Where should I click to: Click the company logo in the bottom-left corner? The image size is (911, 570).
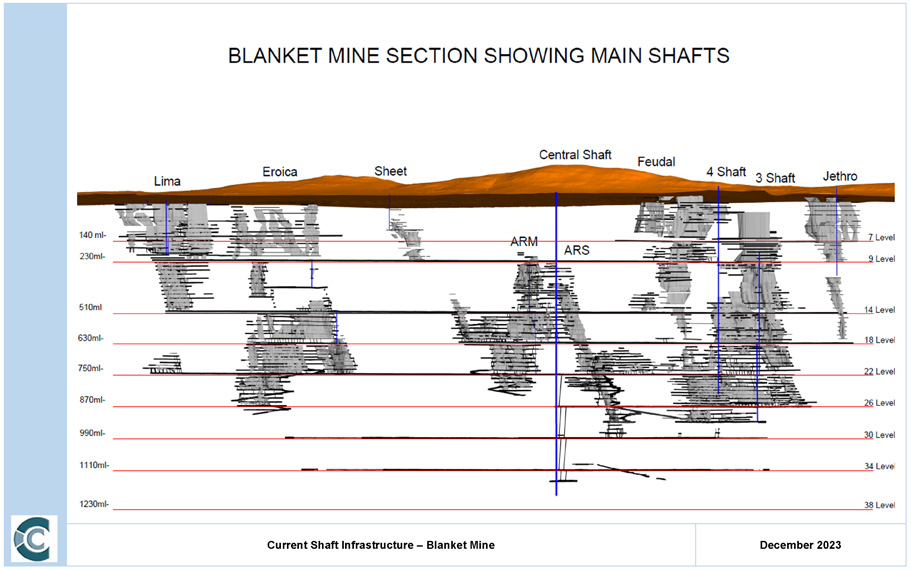[32, 540]
